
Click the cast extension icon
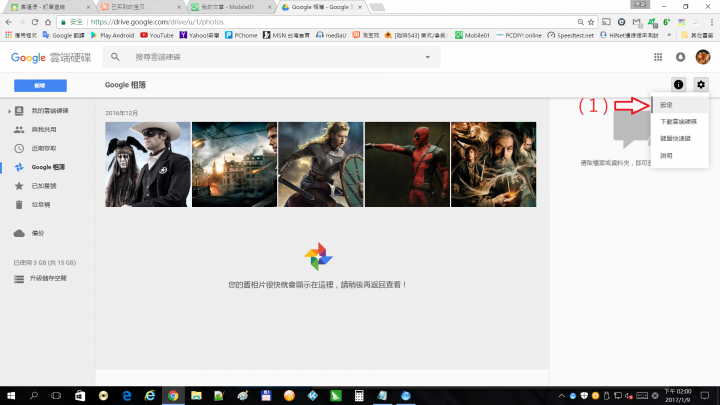[x=606, y=22]
